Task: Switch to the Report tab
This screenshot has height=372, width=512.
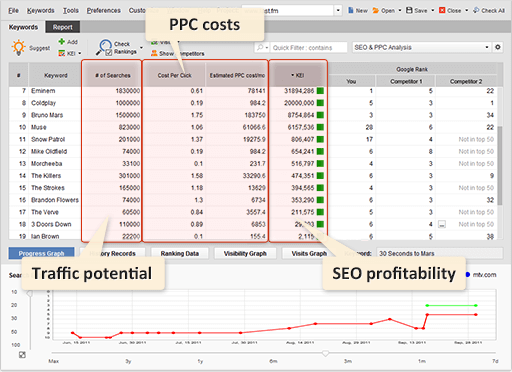Action: pyautogui.click(x=63, y=27)
